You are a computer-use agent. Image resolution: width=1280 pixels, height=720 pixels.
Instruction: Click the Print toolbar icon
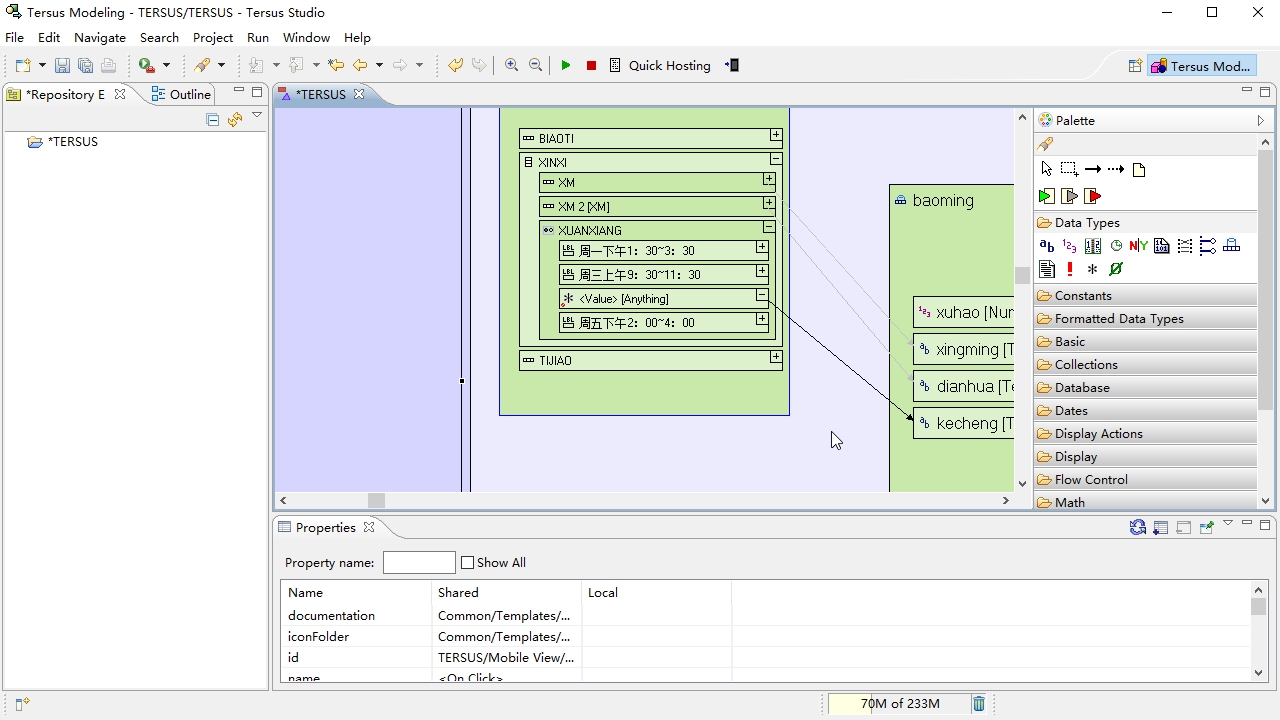[x=108, y=66]
